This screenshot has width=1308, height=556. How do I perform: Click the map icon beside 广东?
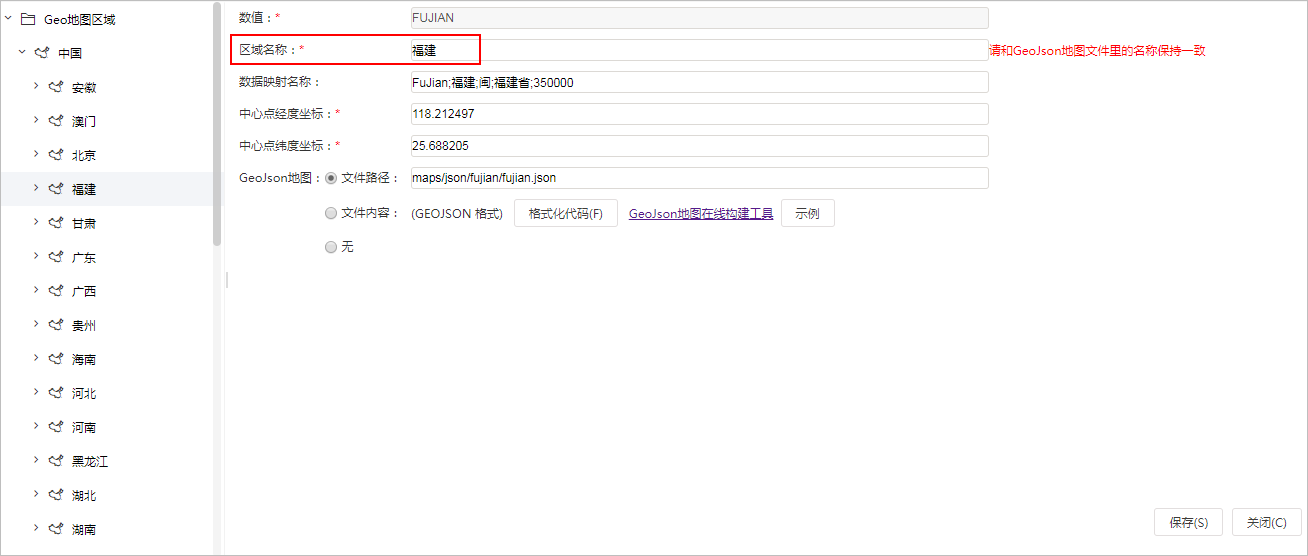56,257
